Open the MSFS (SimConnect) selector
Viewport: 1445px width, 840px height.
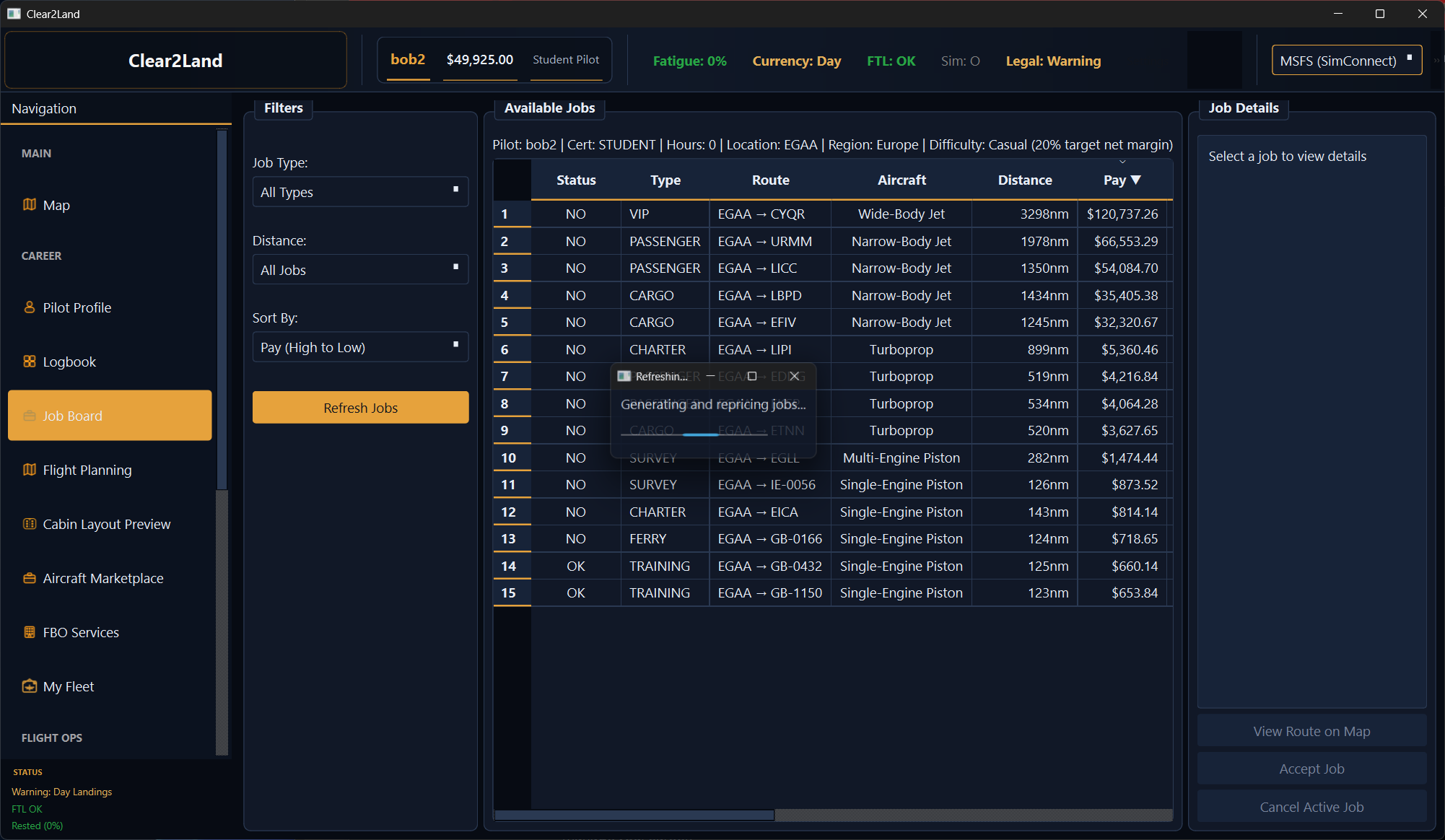1345,61
